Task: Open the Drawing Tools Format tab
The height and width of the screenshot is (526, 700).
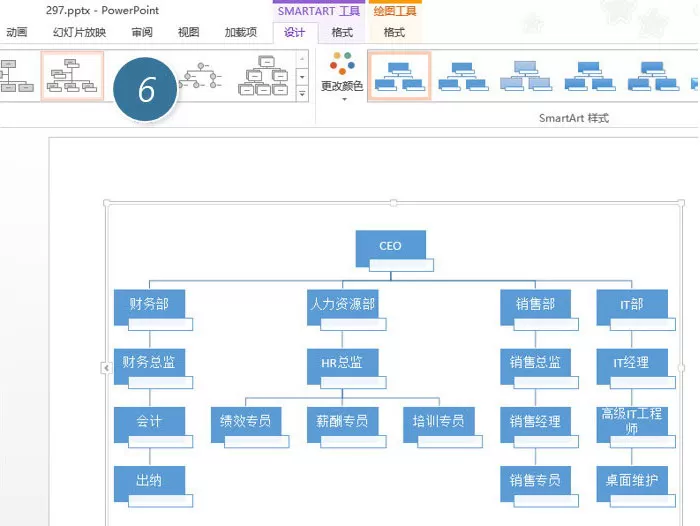Action: click(394, 32)
